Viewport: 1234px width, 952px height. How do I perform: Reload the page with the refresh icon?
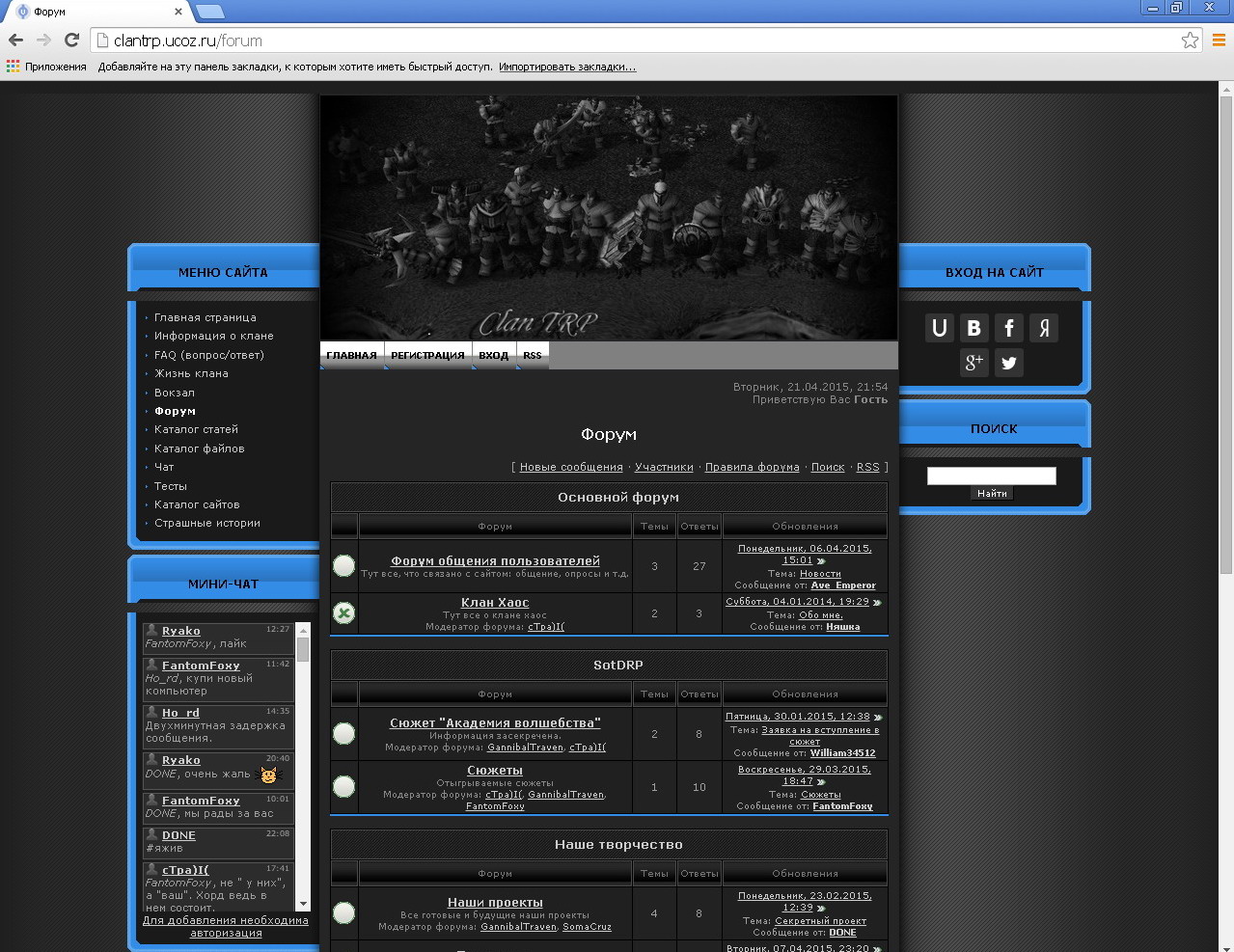[x=71, y=41]
